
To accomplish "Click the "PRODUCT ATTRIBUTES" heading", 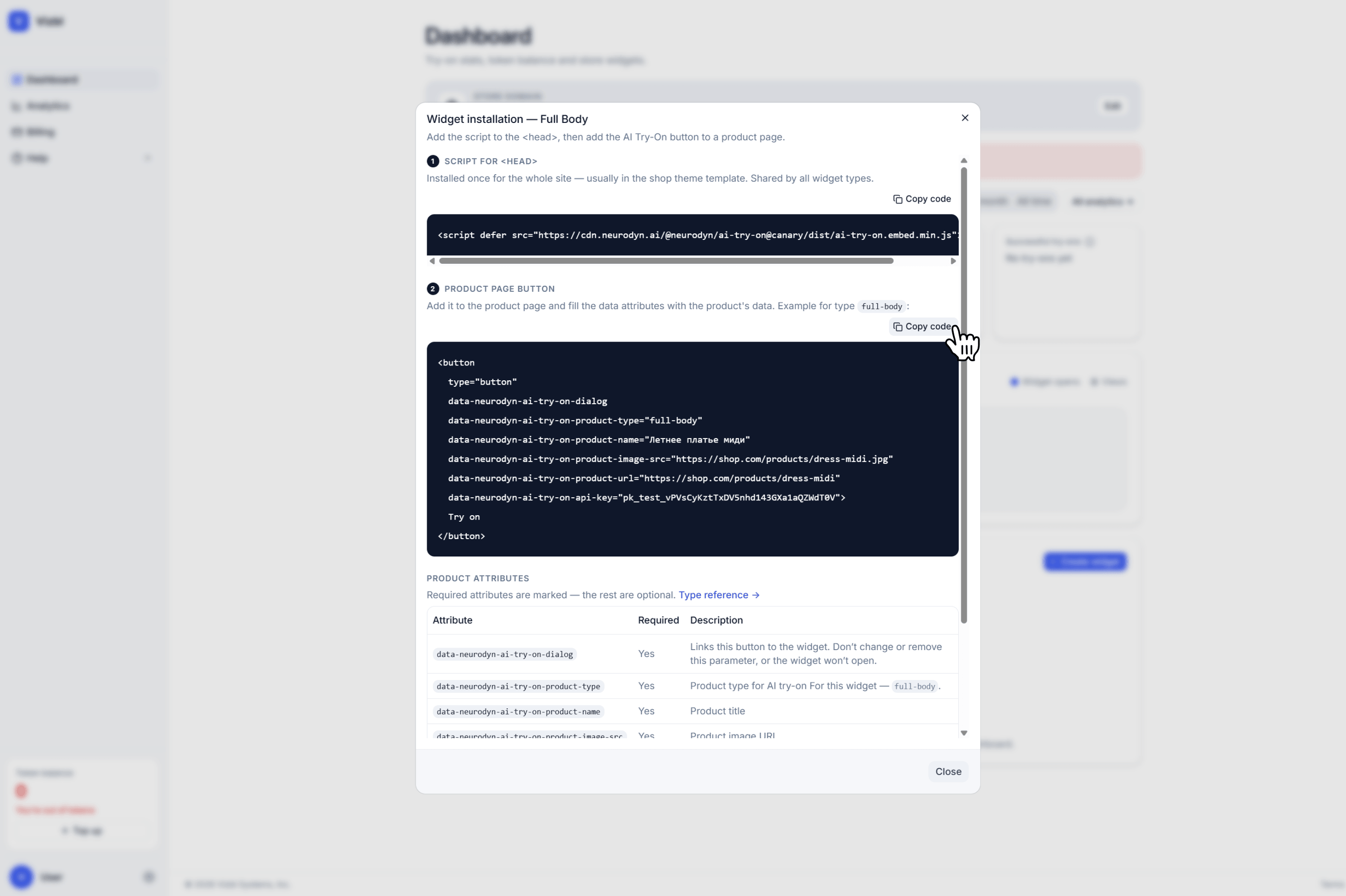I will [x=477, y=578].
